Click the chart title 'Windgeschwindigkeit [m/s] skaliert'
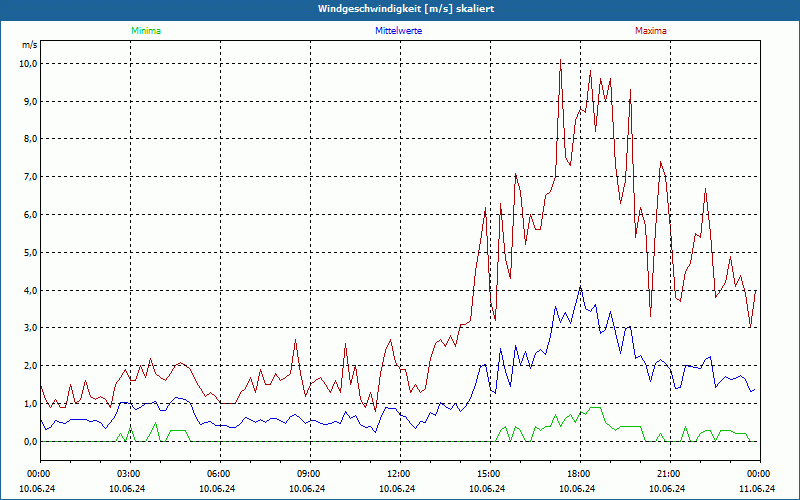Screen dimensions: 800x500 [406, 9]
